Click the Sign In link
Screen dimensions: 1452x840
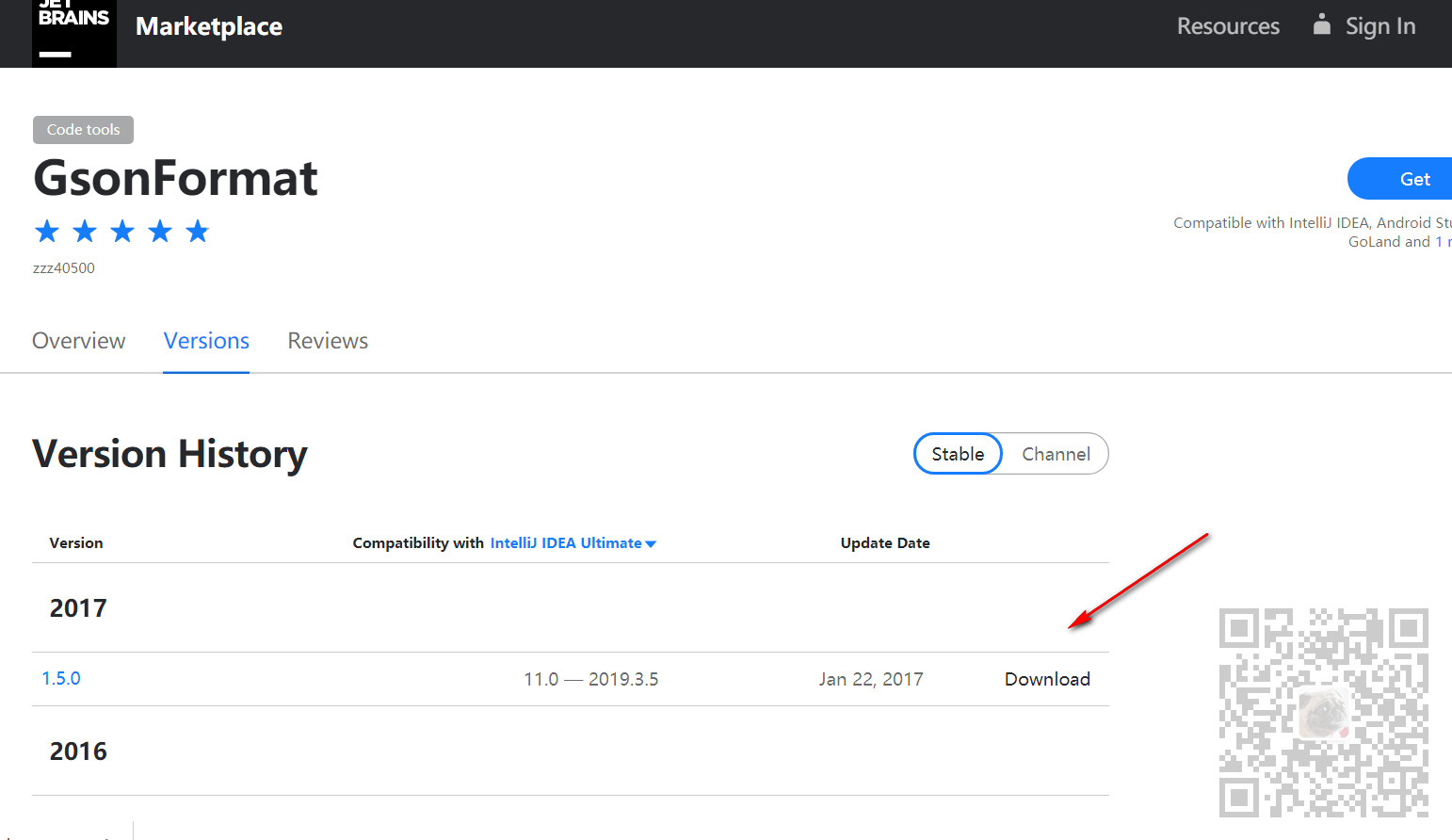[1380, 26]
